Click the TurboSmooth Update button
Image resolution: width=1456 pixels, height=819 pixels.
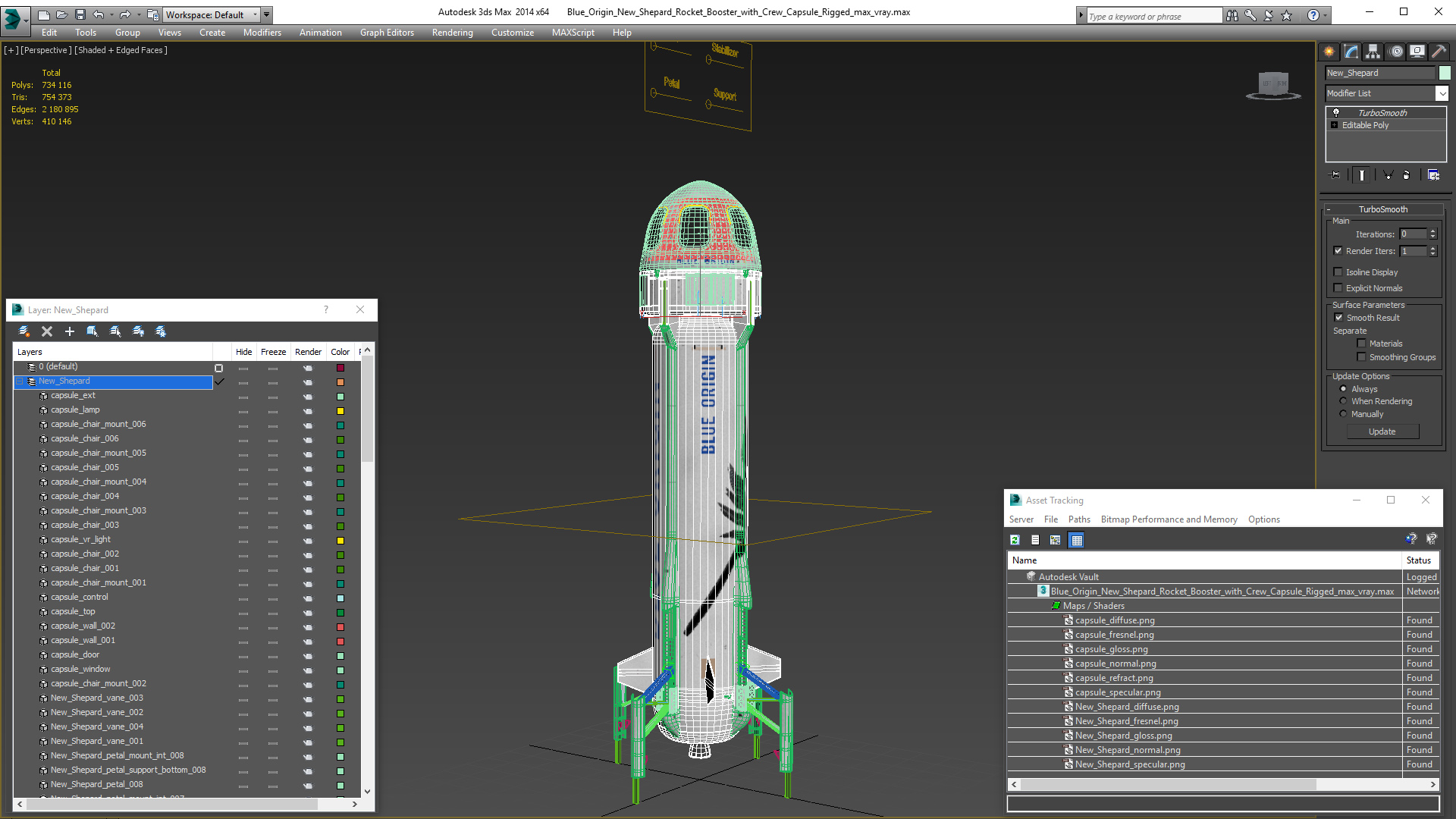1382,431
